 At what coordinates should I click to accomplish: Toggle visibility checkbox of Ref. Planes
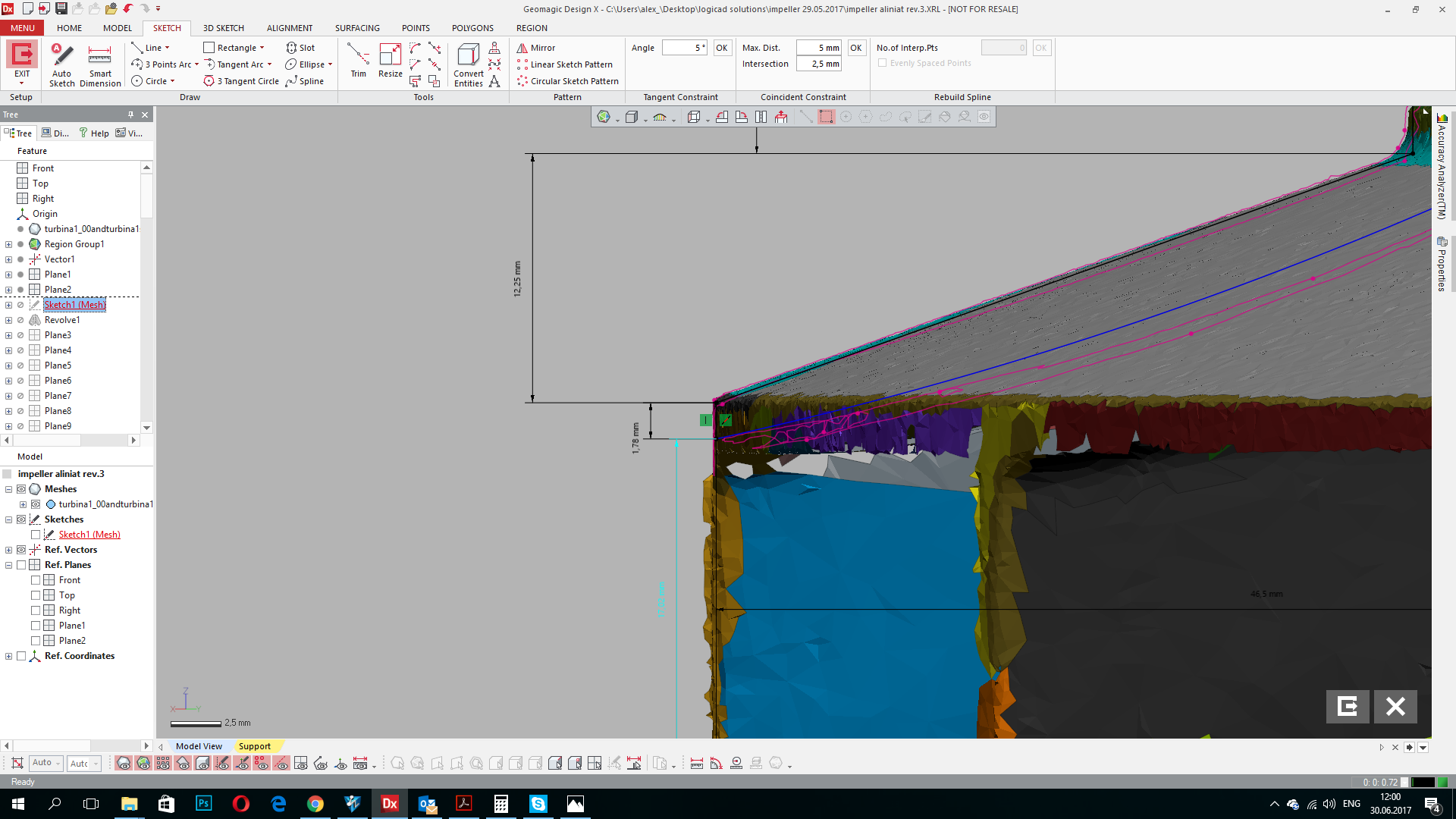click(x=21, y=565)
